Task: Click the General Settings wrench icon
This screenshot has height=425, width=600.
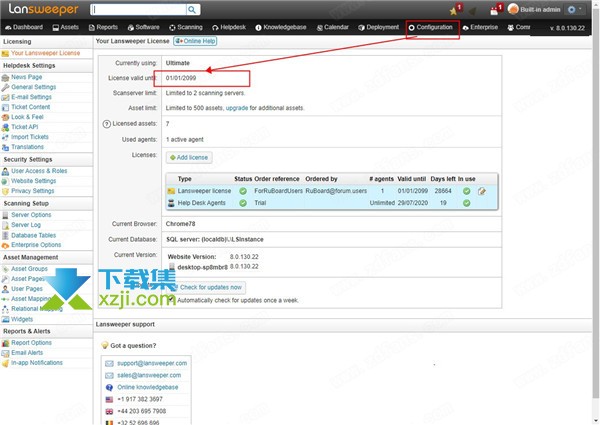Action: (5, 87)
